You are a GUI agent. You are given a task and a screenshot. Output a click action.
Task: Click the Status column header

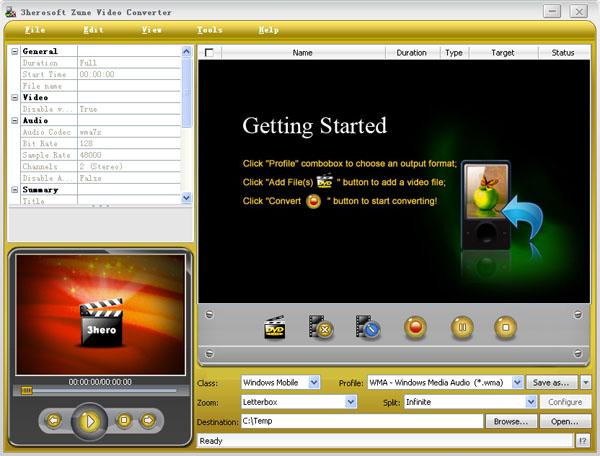click(x=563, y=53)
